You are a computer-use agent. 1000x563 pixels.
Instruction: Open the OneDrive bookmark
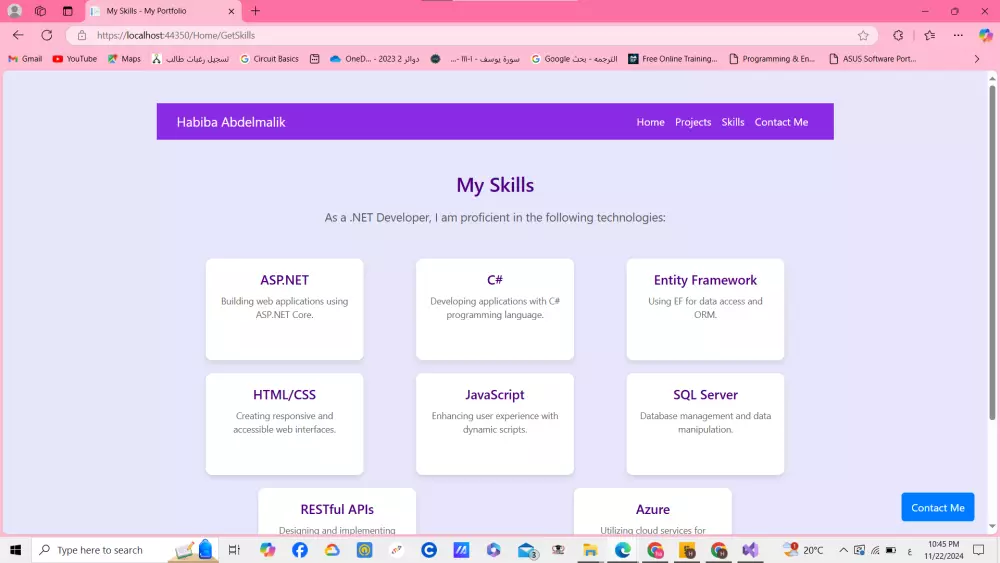coord(374,59)
